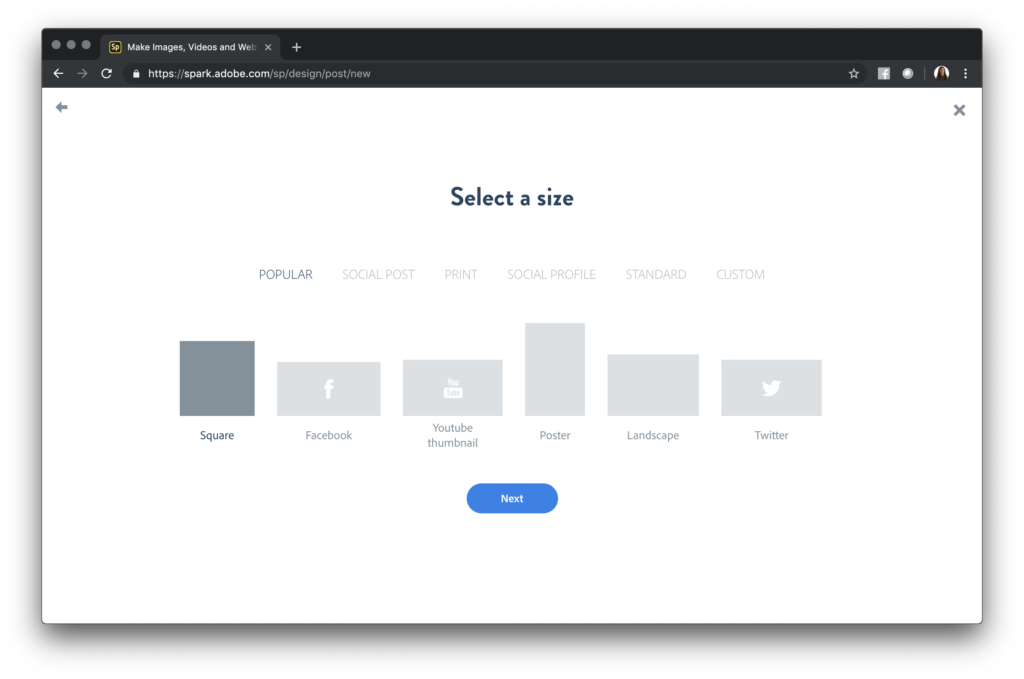Click the Youtube thumbnail label text

click(x=453, y=435)
